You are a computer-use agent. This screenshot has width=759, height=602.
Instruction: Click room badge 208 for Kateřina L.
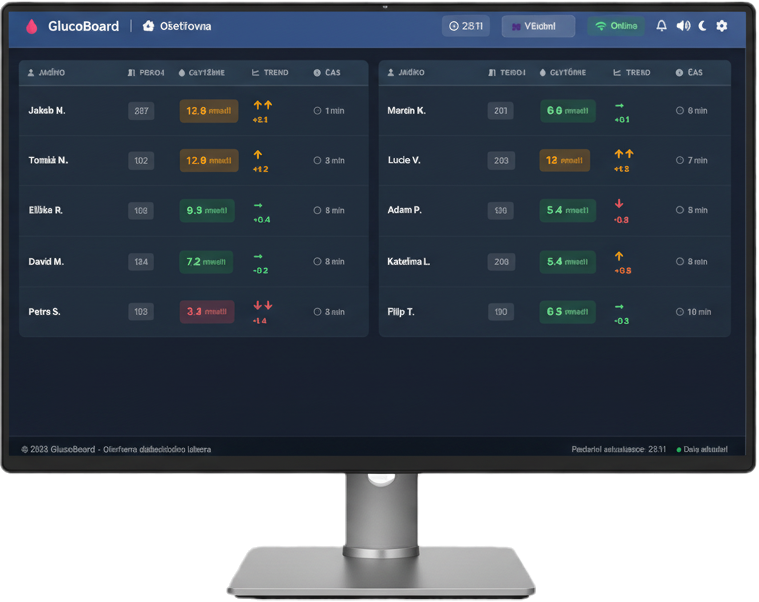click(x=501, y=262)
